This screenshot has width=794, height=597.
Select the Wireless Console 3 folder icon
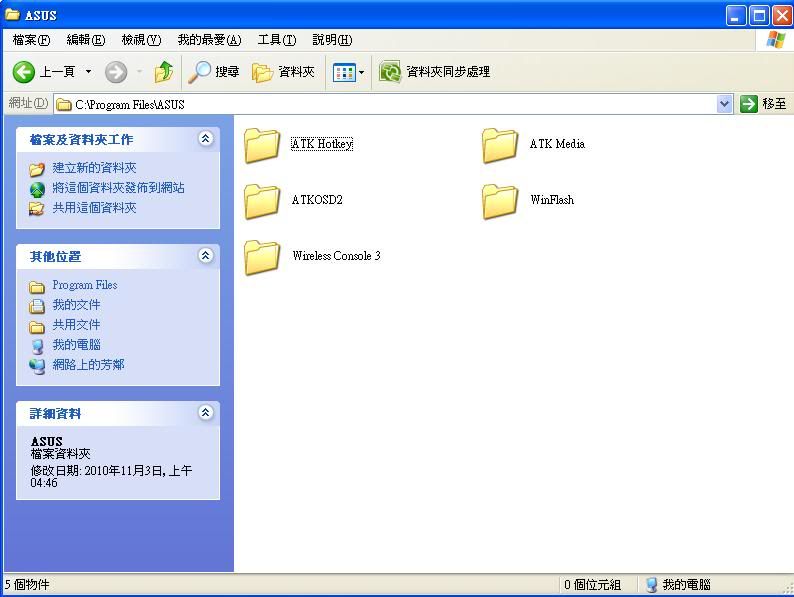262,257
